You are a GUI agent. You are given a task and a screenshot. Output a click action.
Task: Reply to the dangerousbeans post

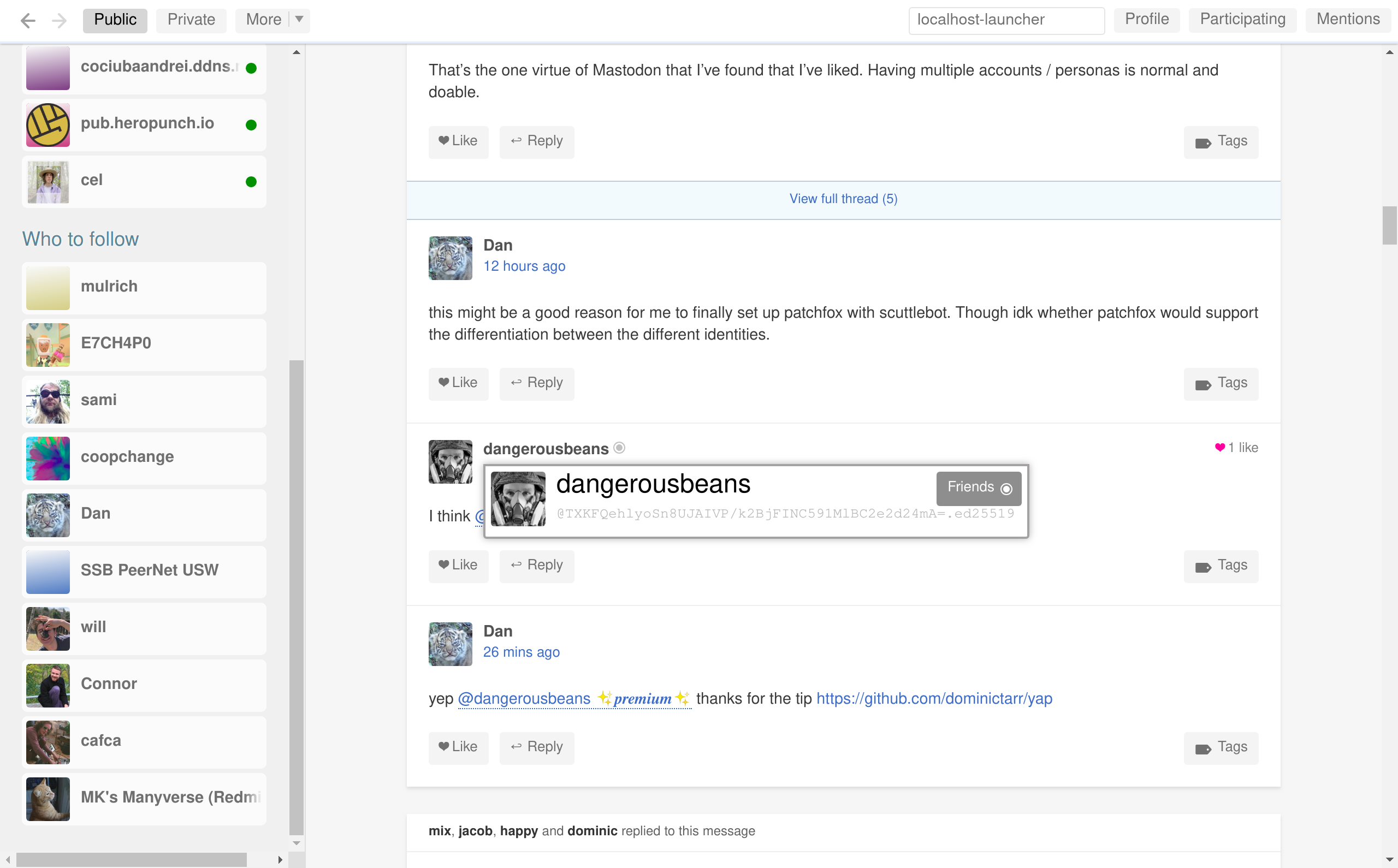pos(537,566)
